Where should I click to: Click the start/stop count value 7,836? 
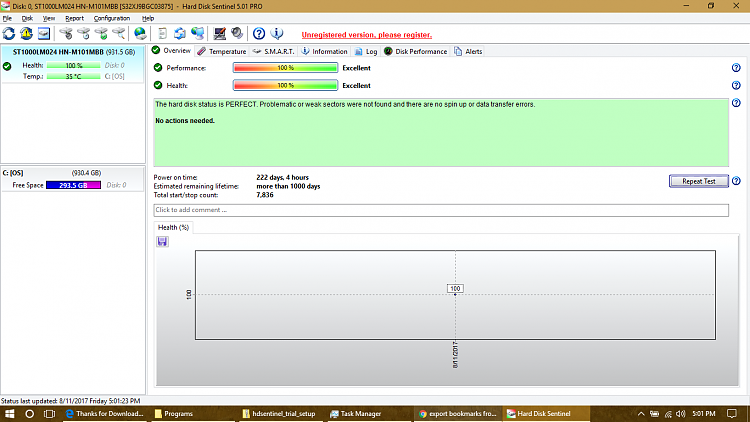(x=265, y=195)
